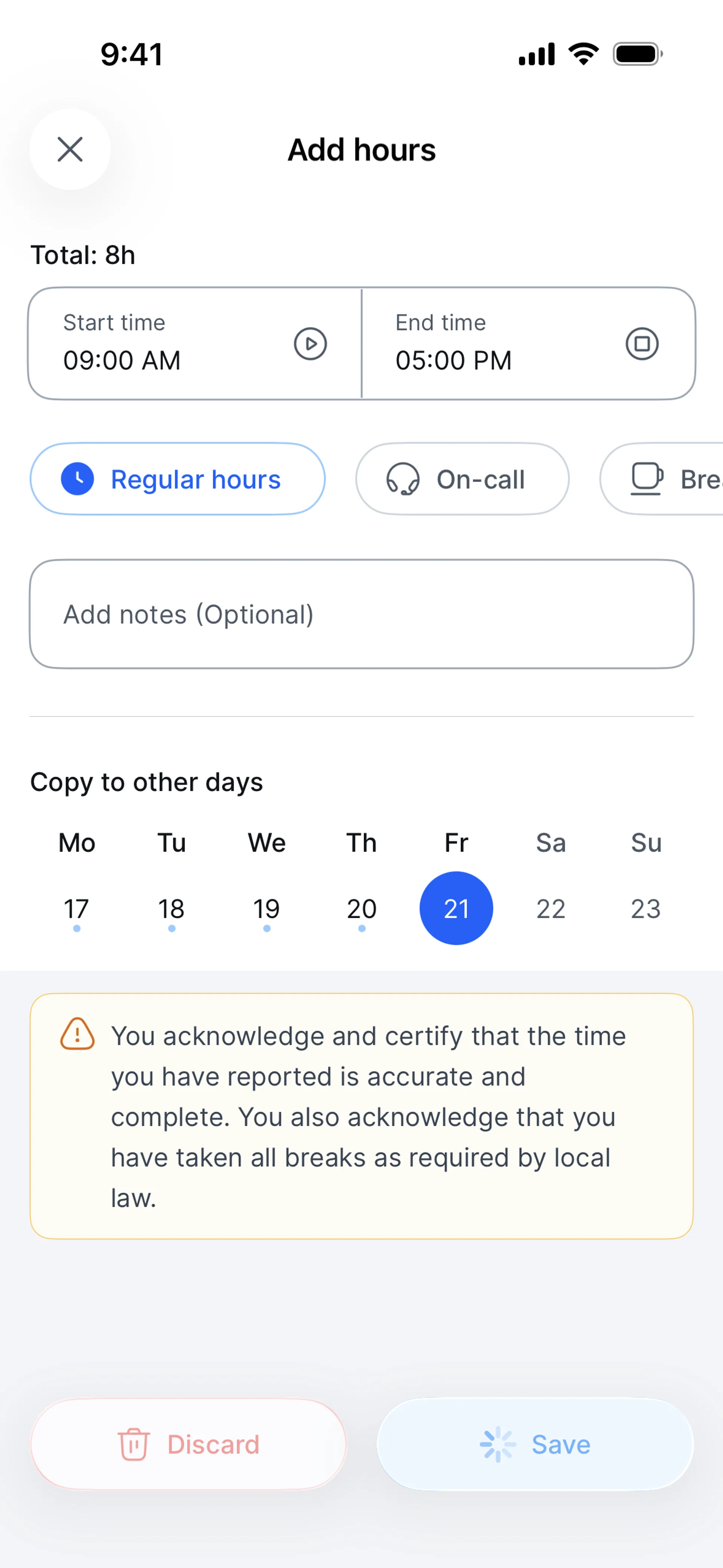Tap the Break coffee cup icon
Screen dimensions: 723x1568
[x=646, y=479]
